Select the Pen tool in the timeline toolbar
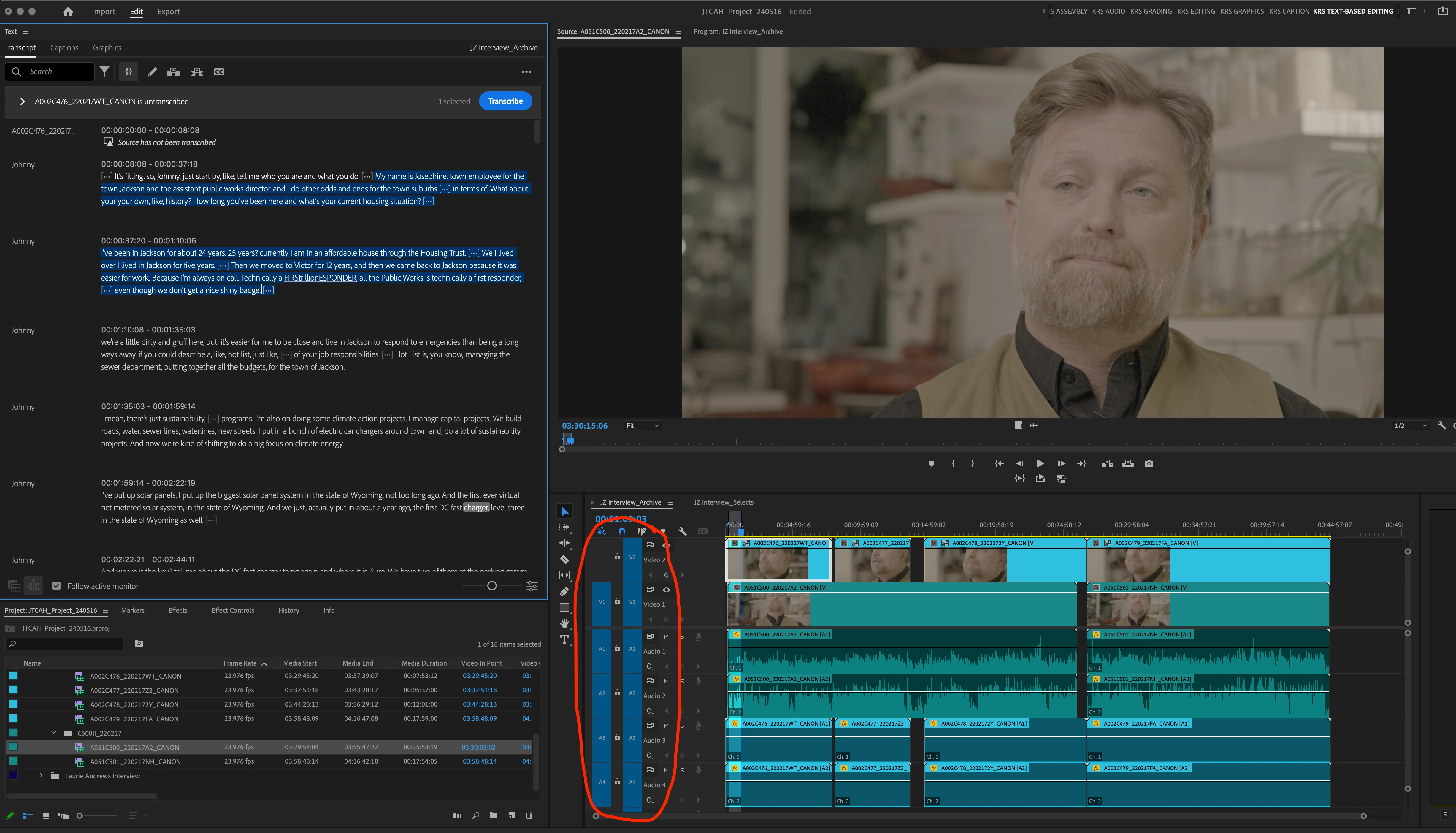Screen dimensions: 1456x833 564,592
